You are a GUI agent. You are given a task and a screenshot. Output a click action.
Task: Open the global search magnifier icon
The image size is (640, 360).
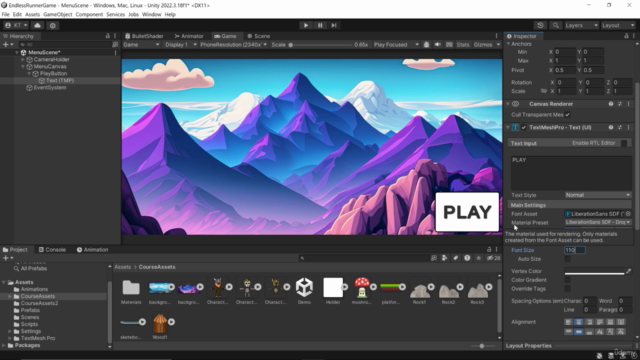click(556, 25)
